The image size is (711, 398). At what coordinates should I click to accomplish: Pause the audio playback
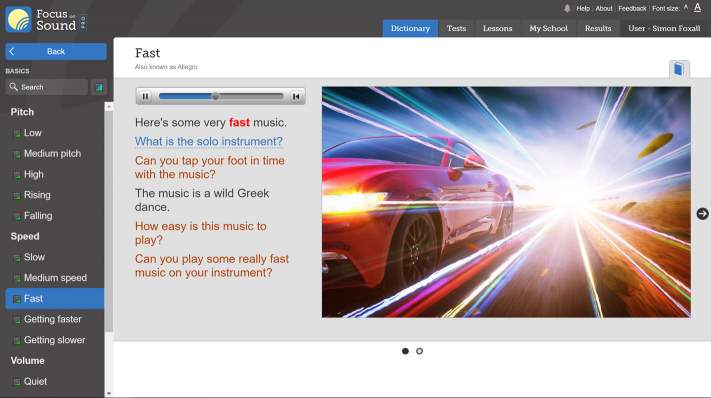[x=145, y=96]
